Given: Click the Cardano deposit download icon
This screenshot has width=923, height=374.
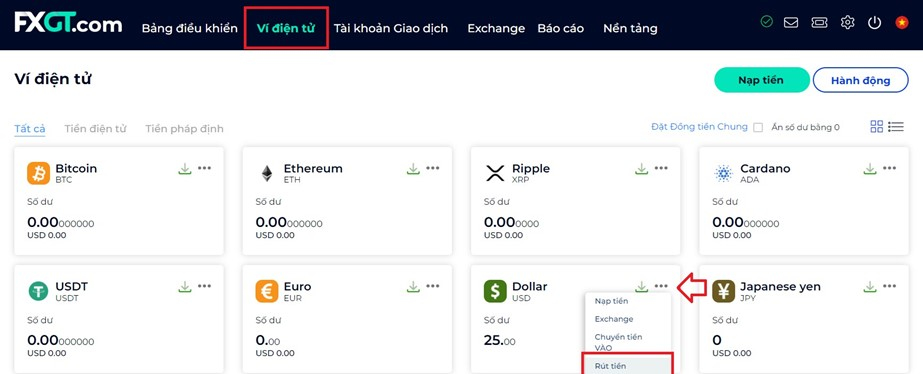Looking at the screenshot, I should (x=870, y=169).
